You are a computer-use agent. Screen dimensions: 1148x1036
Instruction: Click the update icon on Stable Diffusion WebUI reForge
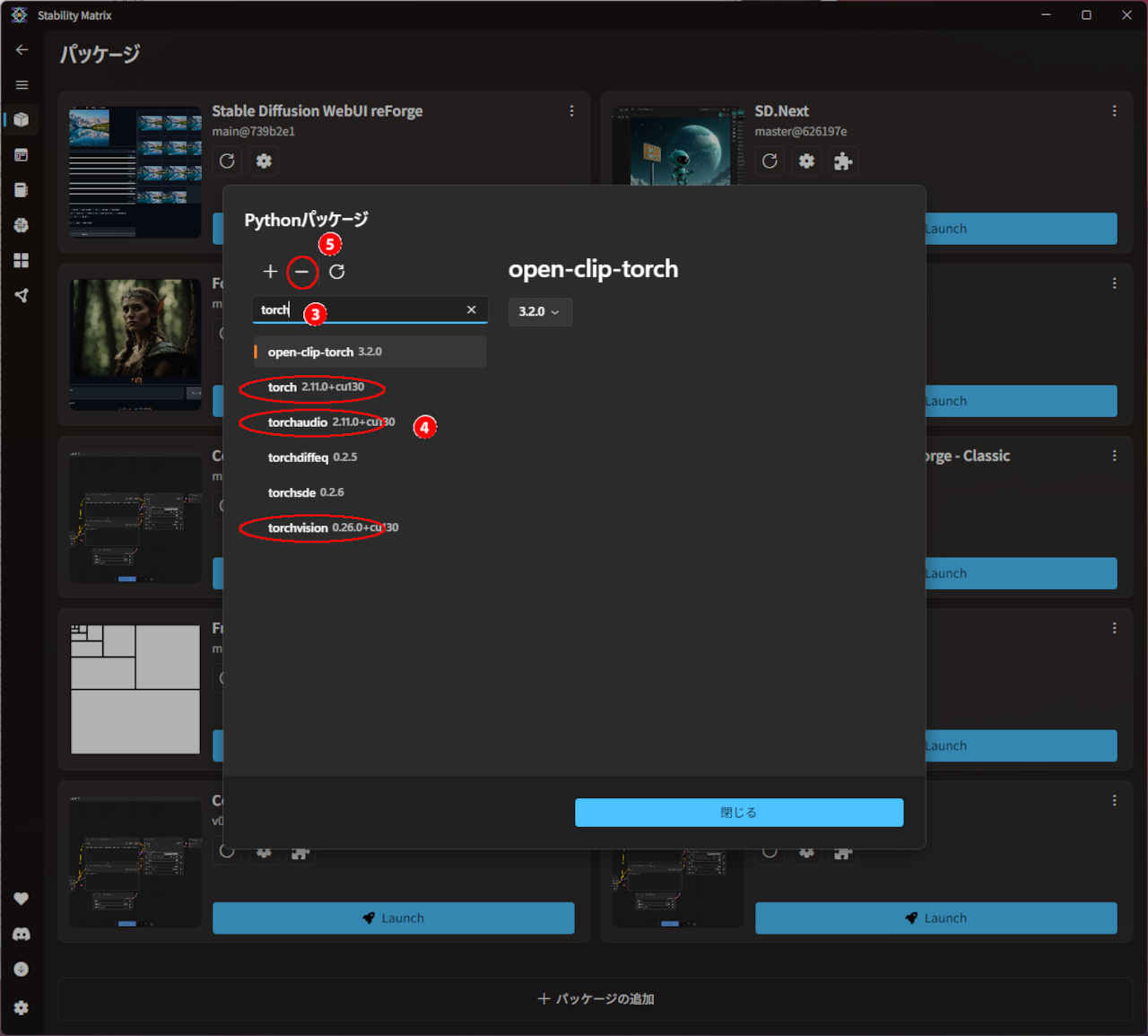point(227,161)
